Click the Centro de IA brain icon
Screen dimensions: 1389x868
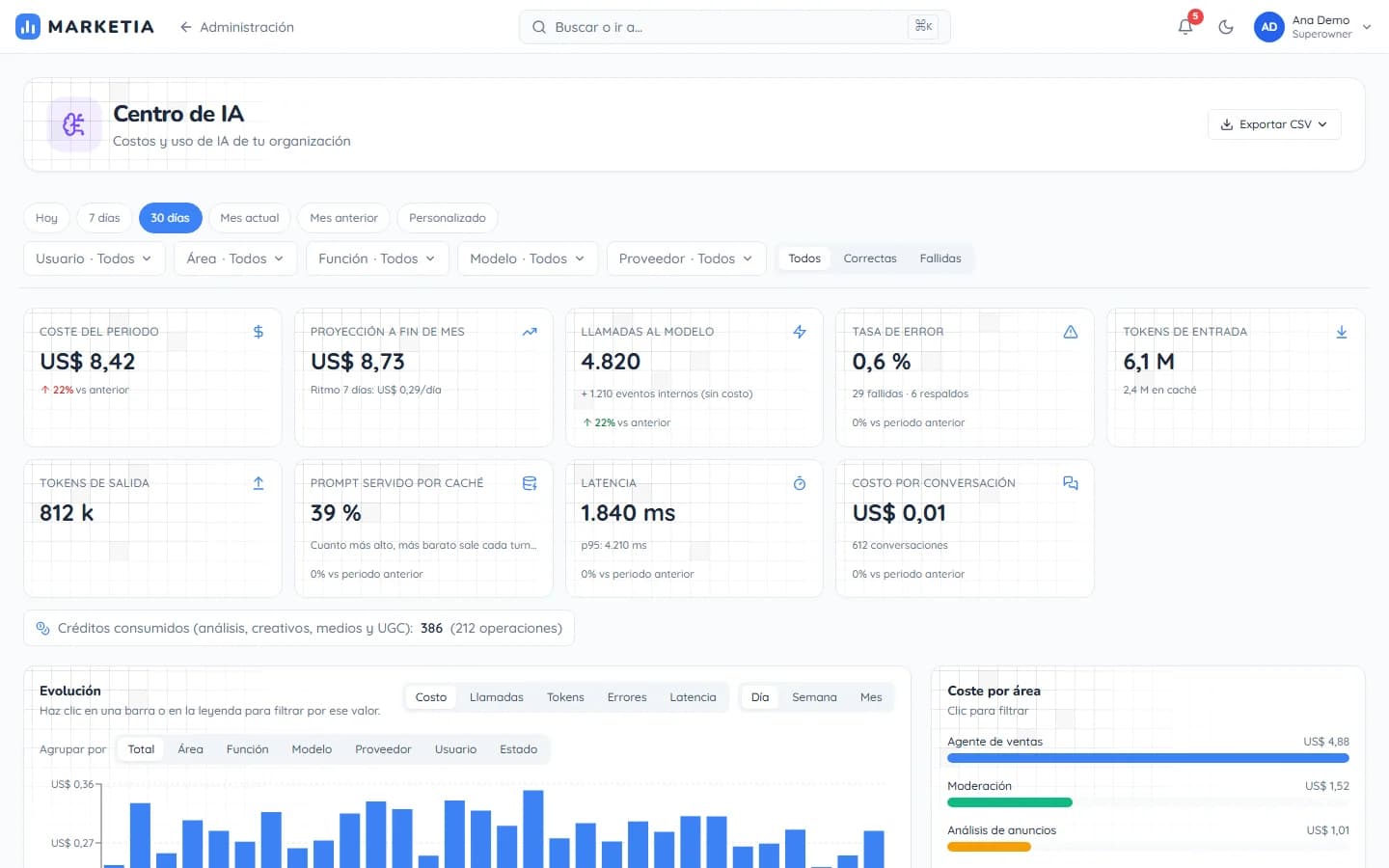click(x=74, y=124)
